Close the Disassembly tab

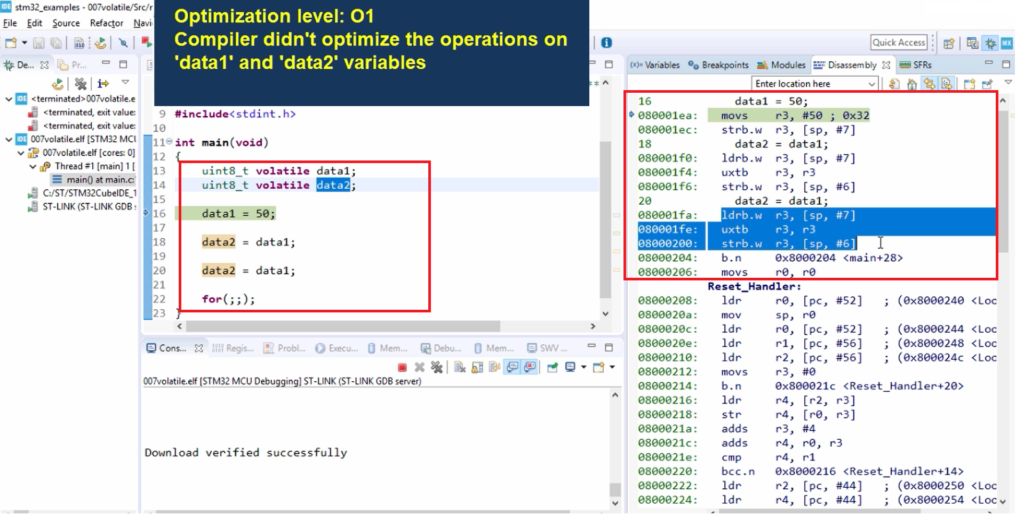click(886, 65)
